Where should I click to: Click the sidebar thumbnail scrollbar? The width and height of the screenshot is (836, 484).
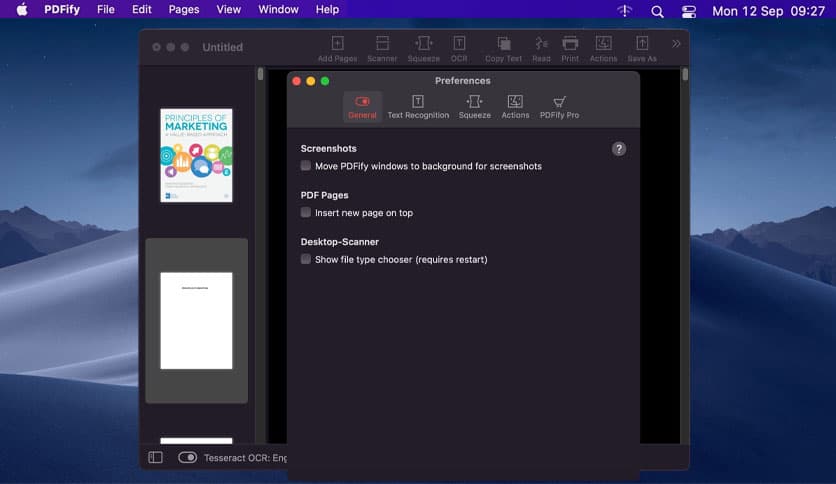[260, 74]
